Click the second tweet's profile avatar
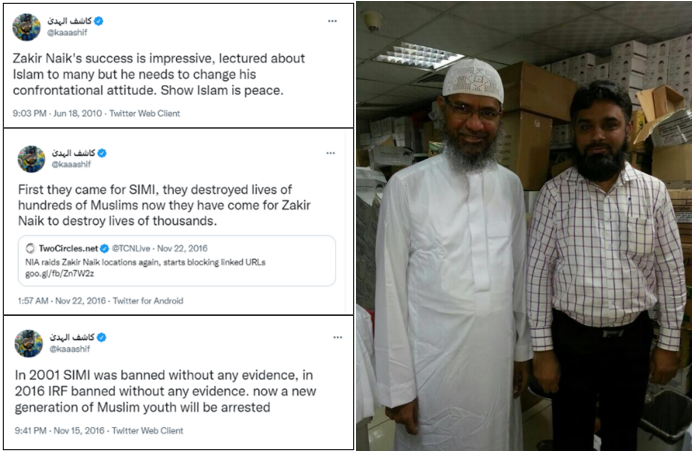Viewport: 692px width, 451px height. coord(31,159)
